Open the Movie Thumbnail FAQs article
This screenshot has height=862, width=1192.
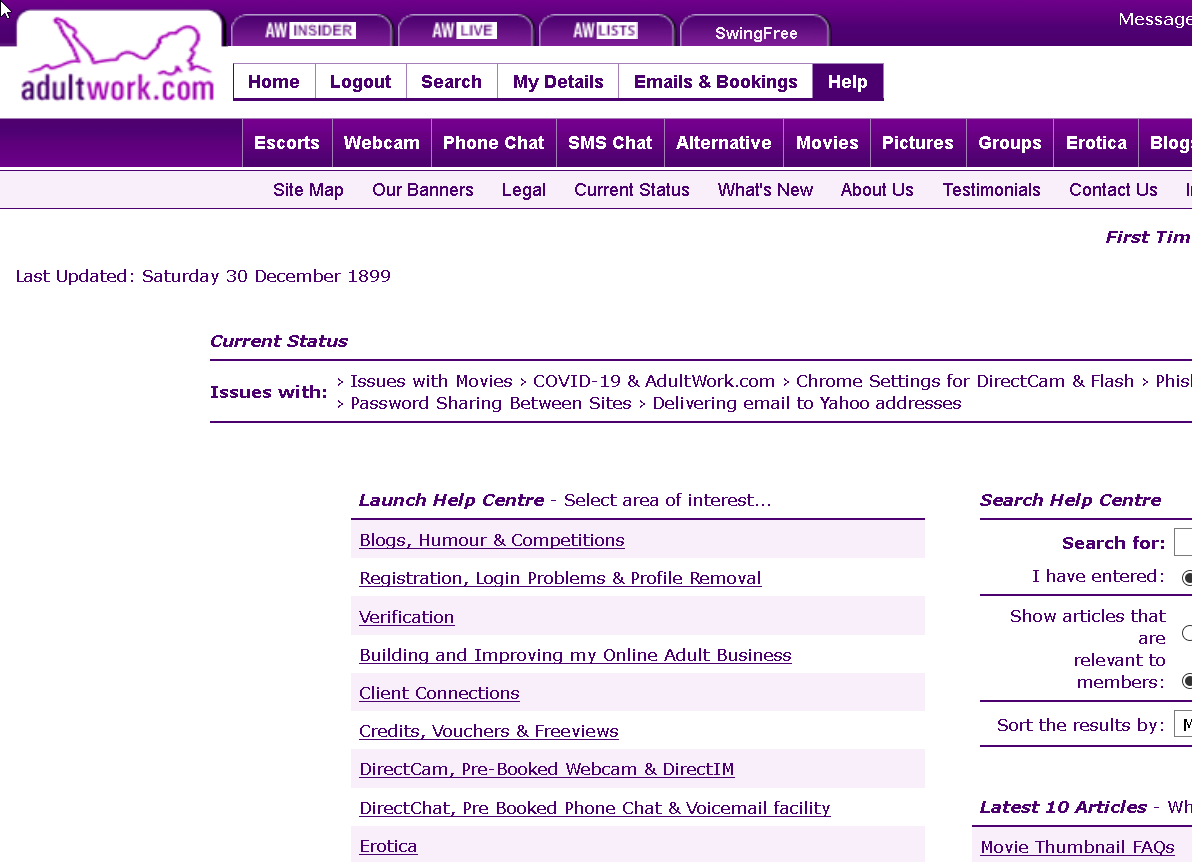[x=1077, y=848]
